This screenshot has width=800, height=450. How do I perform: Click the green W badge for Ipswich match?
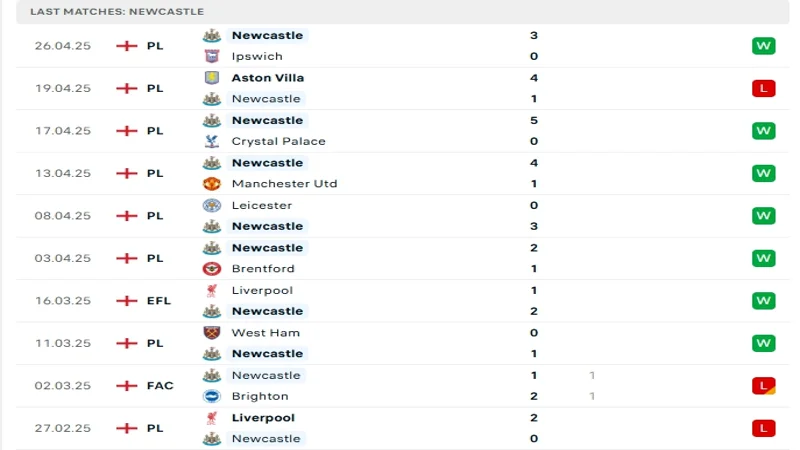click(x=764, y=46)
